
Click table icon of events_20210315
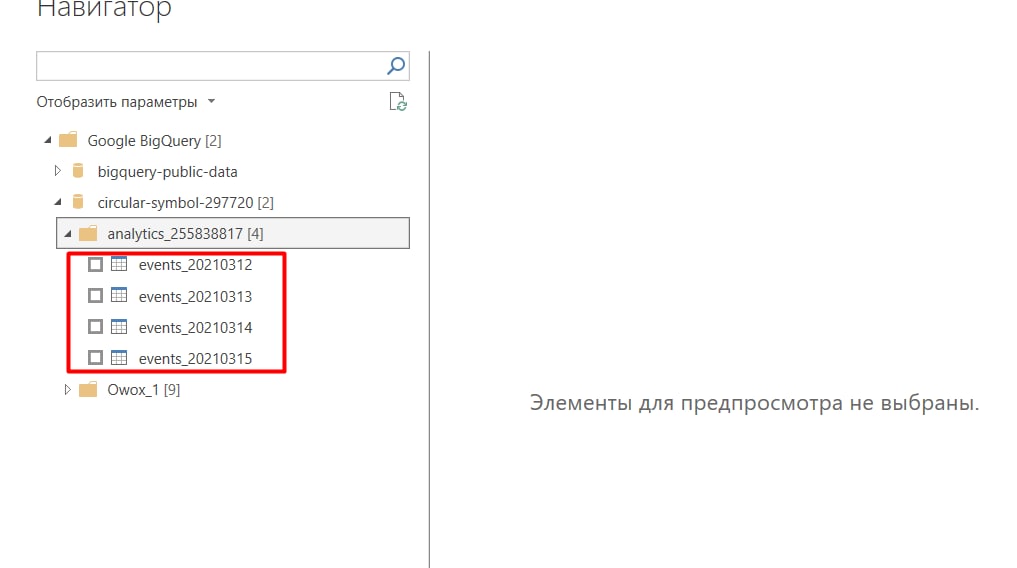pyautogui.click(x=119, y=357)
